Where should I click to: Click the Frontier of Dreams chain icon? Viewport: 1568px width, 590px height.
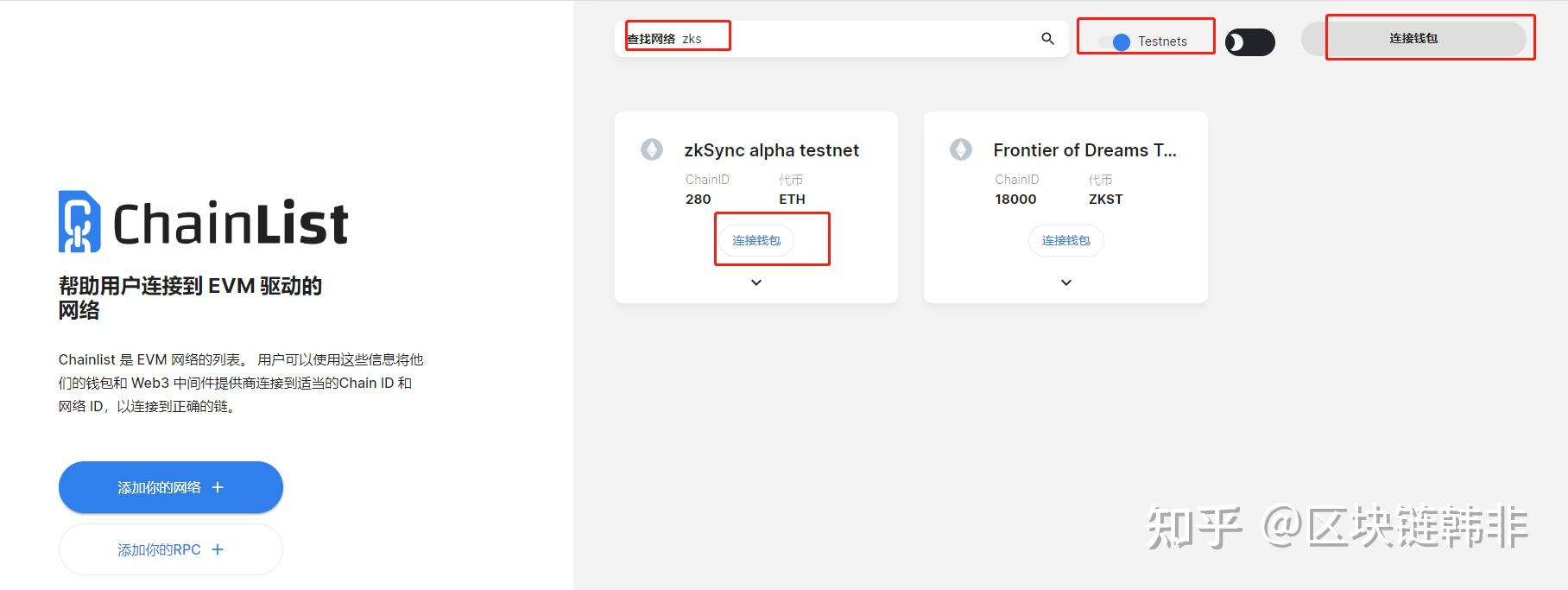pos(961,149)
